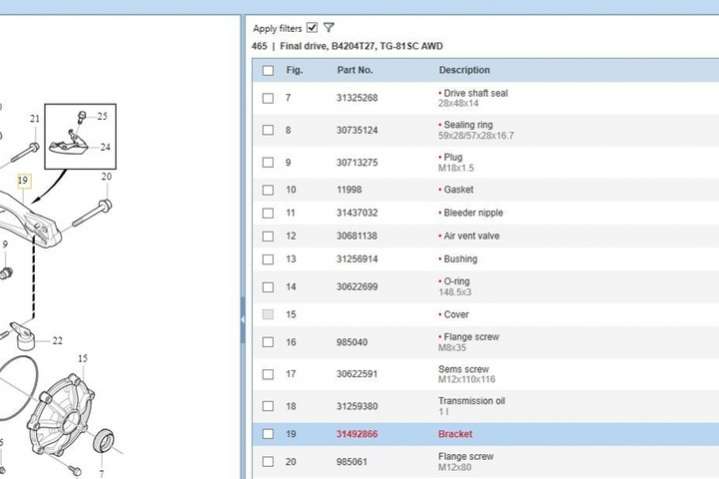Click part number 30622699 for O-ring
Screen dimensions: 719x479
click(x=357, y=287)
